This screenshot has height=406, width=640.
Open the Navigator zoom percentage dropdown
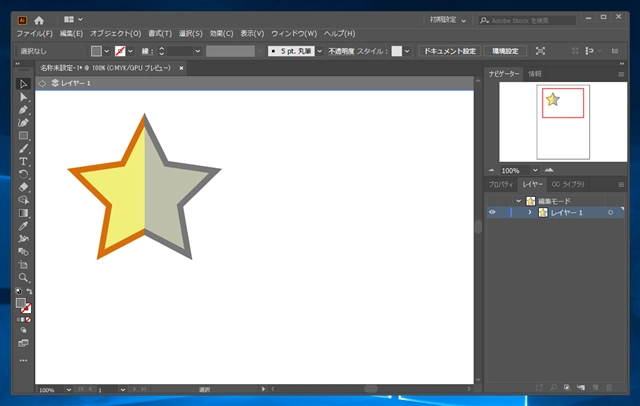tap(535, 170)
